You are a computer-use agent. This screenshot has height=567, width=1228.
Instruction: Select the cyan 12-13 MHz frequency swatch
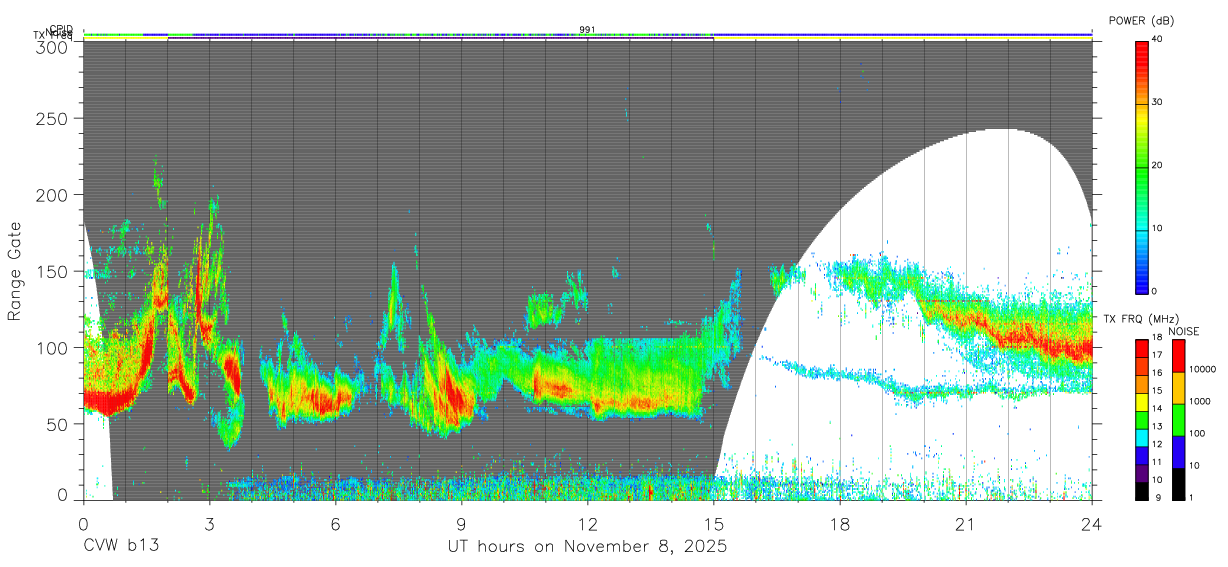1141,437
